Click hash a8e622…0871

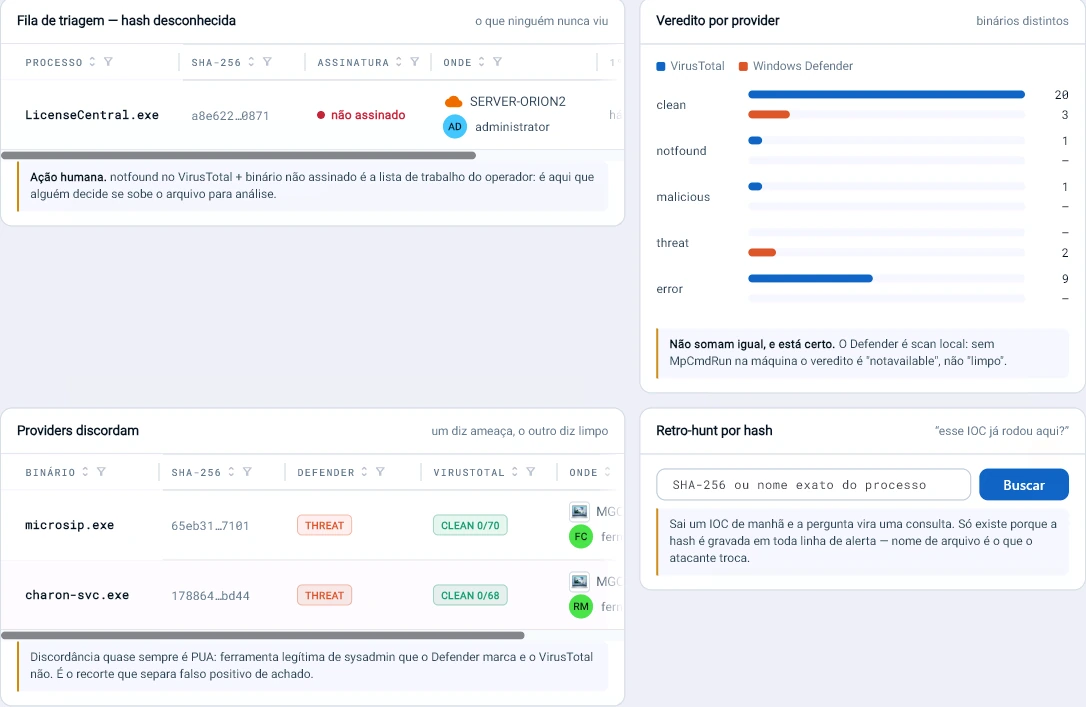tap(230, 116)
